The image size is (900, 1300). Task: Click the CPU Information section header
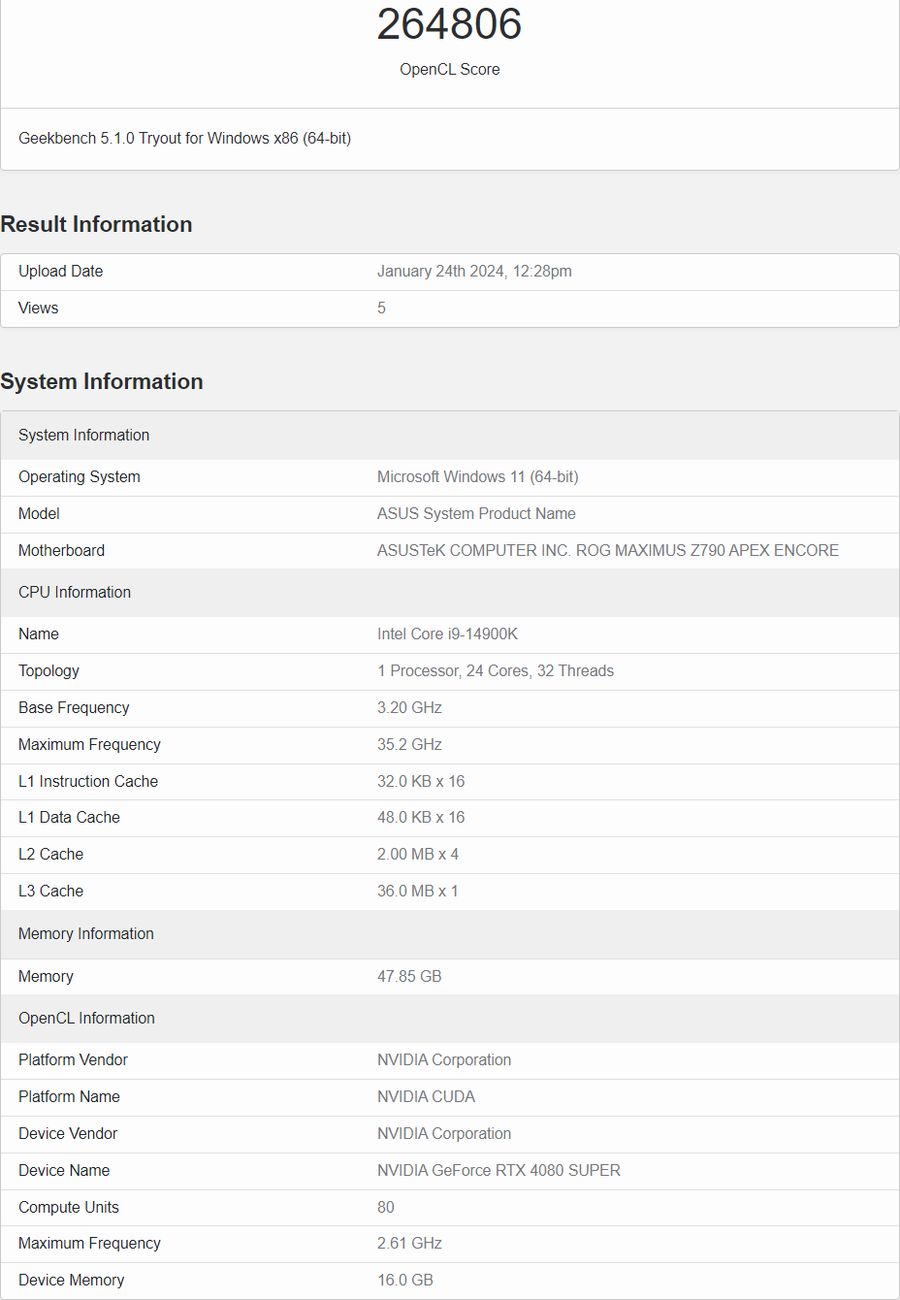click(74, 592)
